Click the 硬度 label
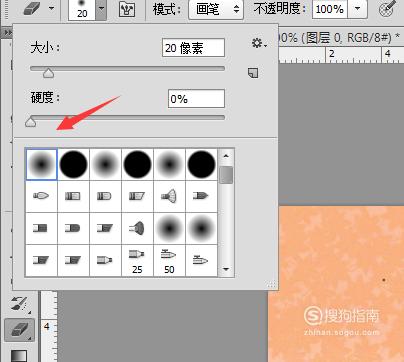 pyautogui.click(x=45, y=98)
